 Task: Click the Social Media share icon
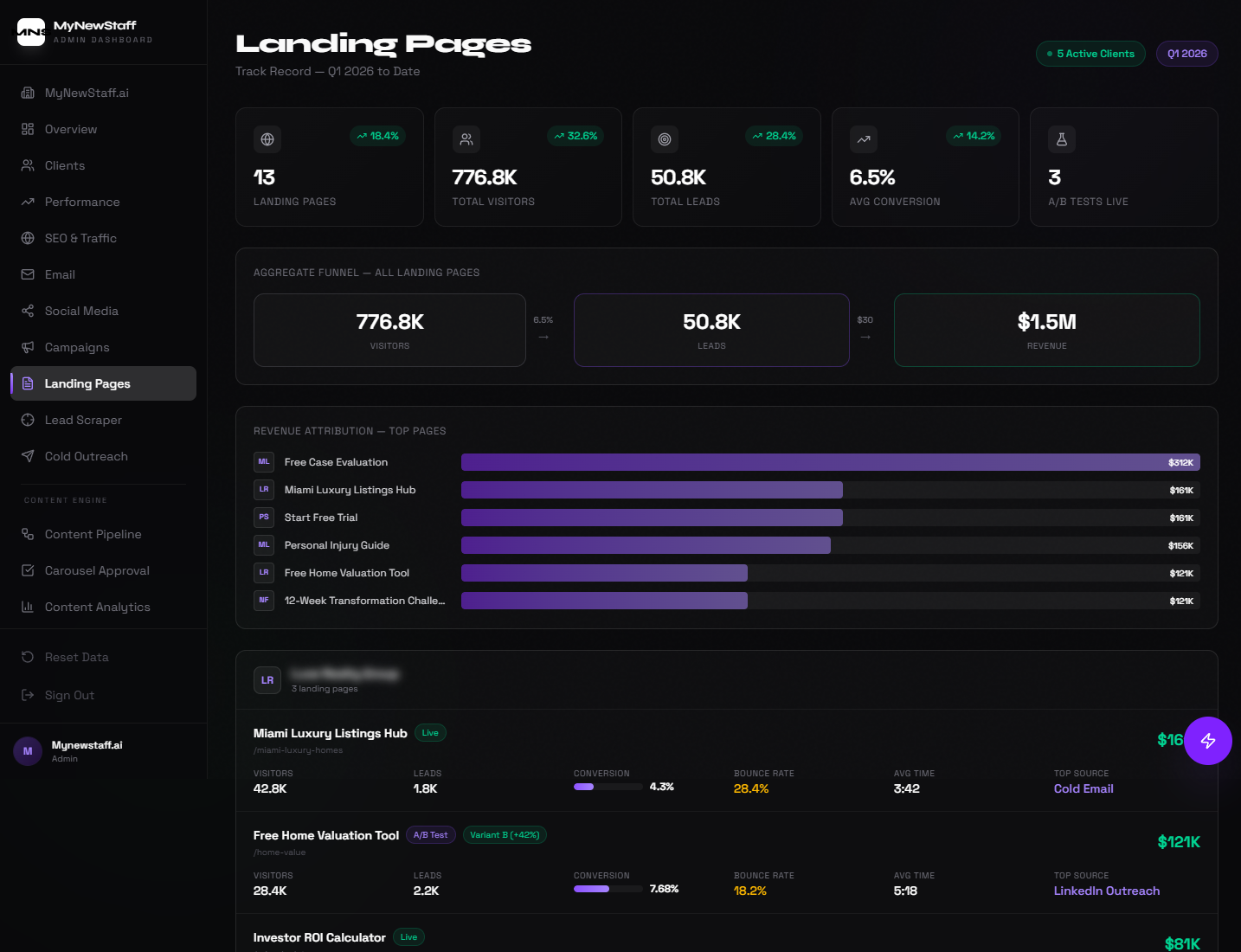click(x=27, y=311)
